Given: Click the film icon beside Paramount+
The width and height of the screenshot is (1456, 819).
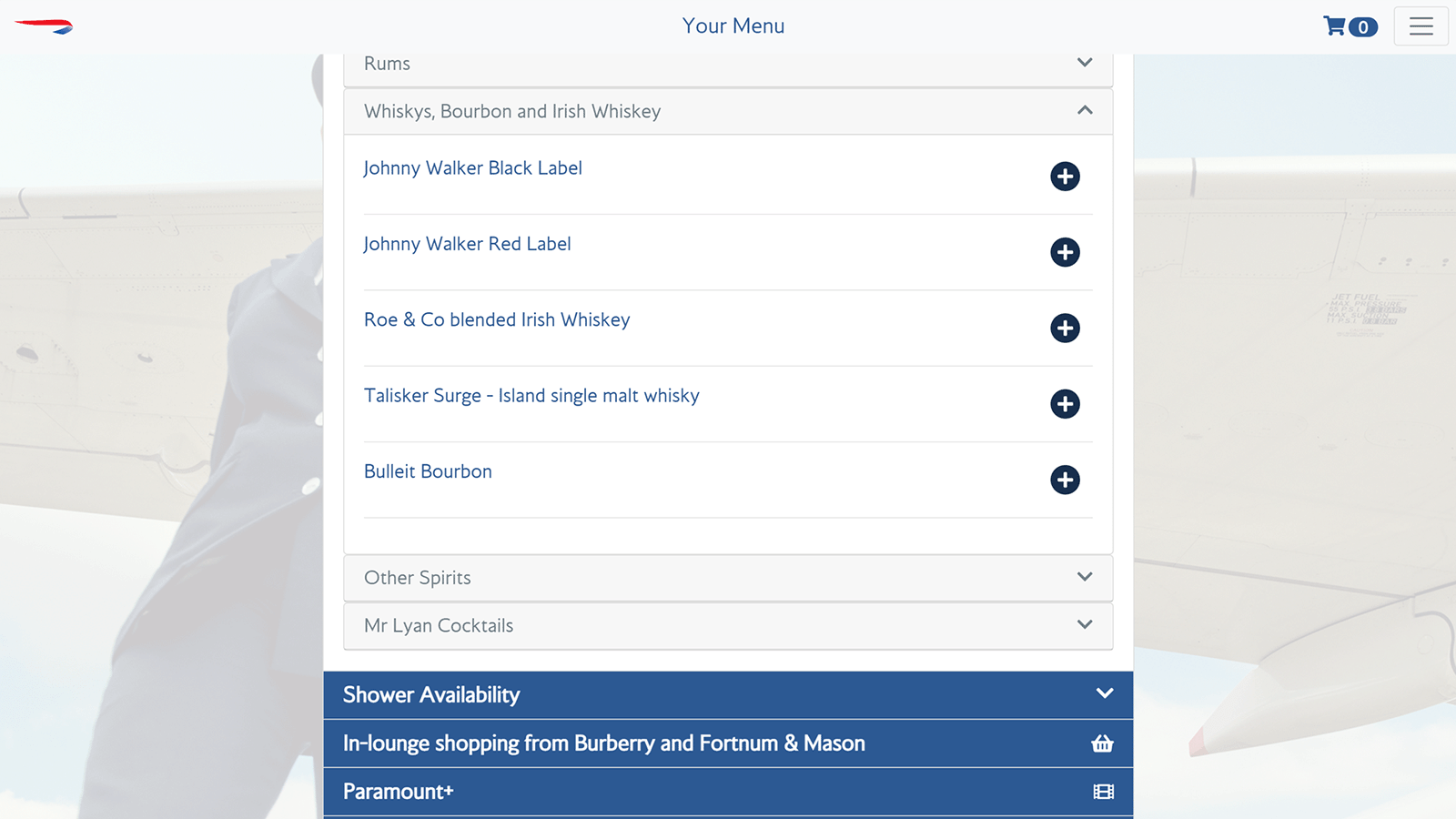Looking at the screenshot, I should (x=1103, y=792).
